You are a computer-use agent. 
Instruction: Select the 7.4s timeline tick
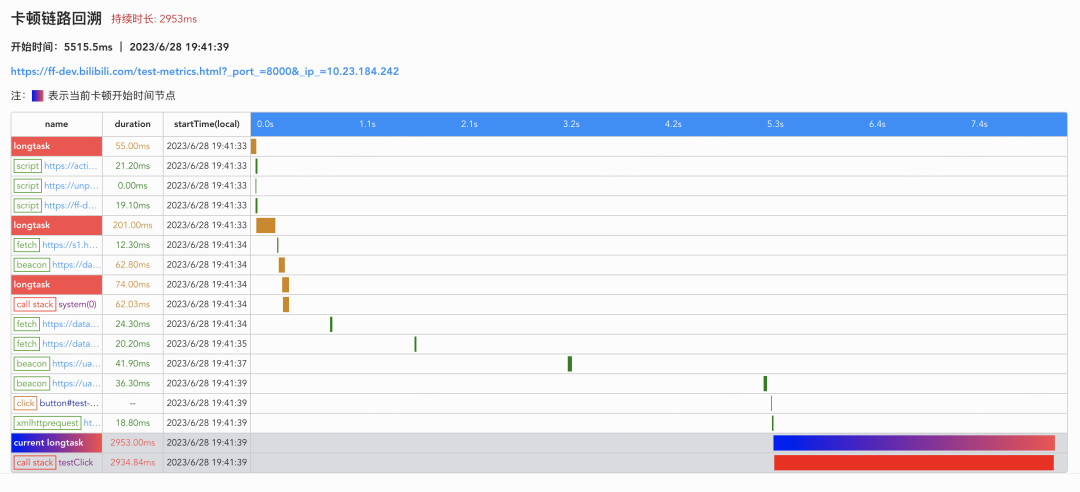click(979, 124)
